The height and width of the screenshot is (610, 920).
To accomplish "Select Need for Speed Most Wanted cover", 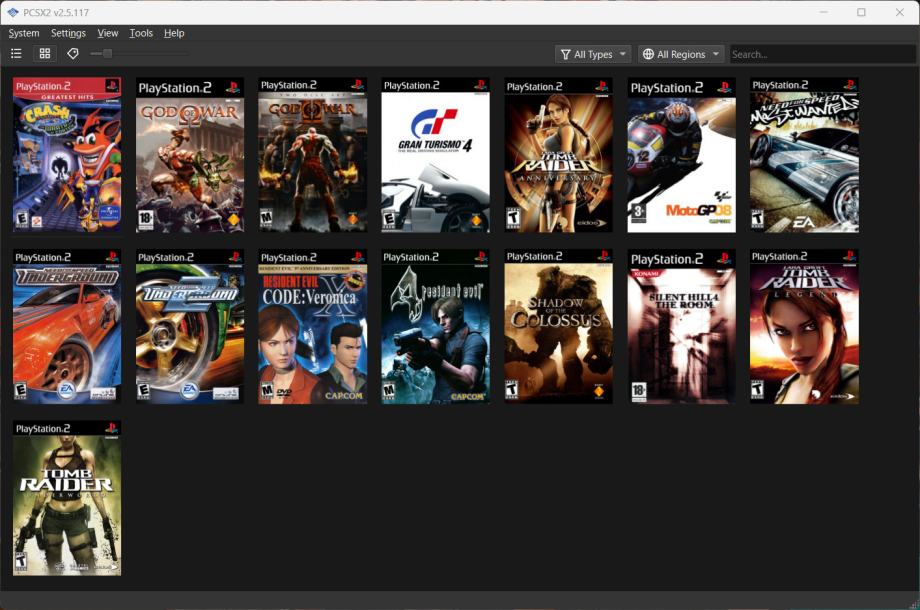I will pos(804,155).
